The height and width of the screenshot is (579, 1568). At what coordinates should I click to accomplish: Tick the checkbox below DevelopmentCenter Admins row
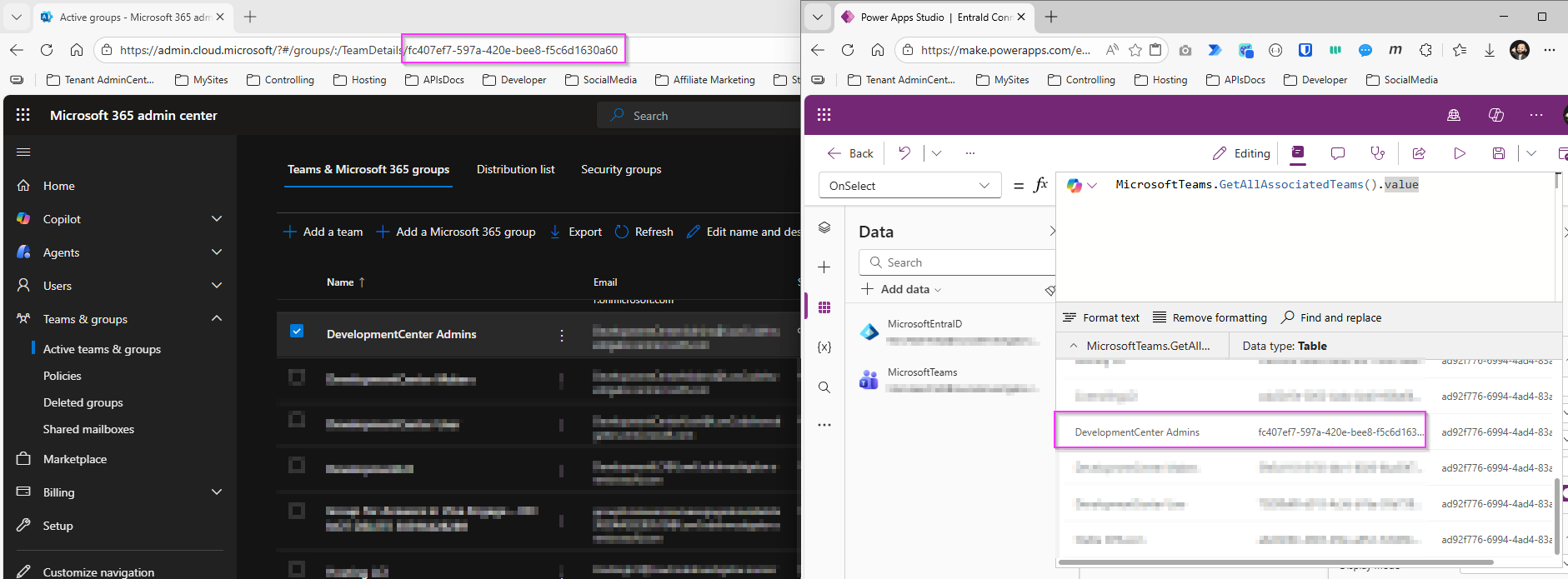pos(297,377)
